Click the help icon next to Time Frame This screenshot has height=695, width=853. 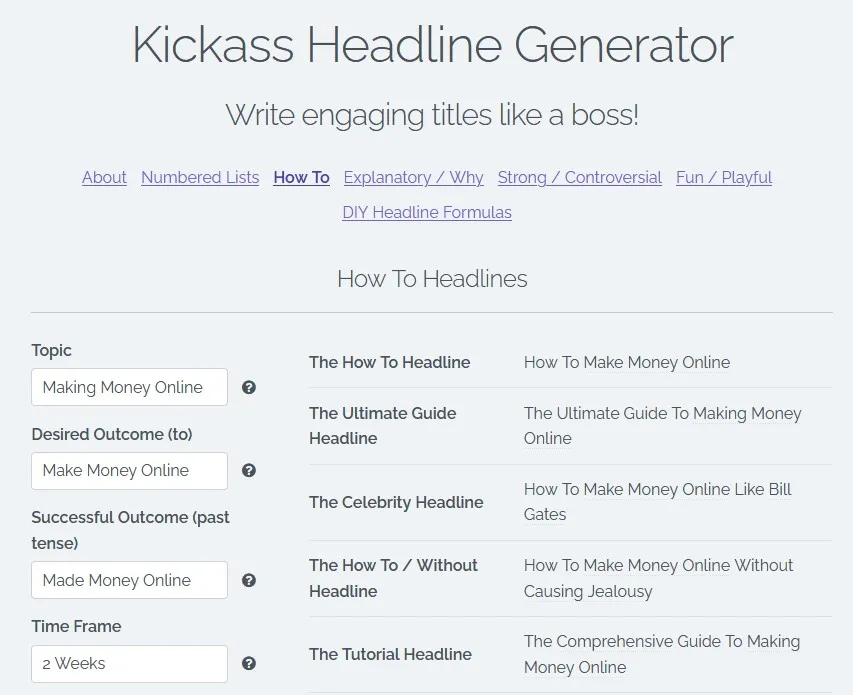[x=249, y=663]
